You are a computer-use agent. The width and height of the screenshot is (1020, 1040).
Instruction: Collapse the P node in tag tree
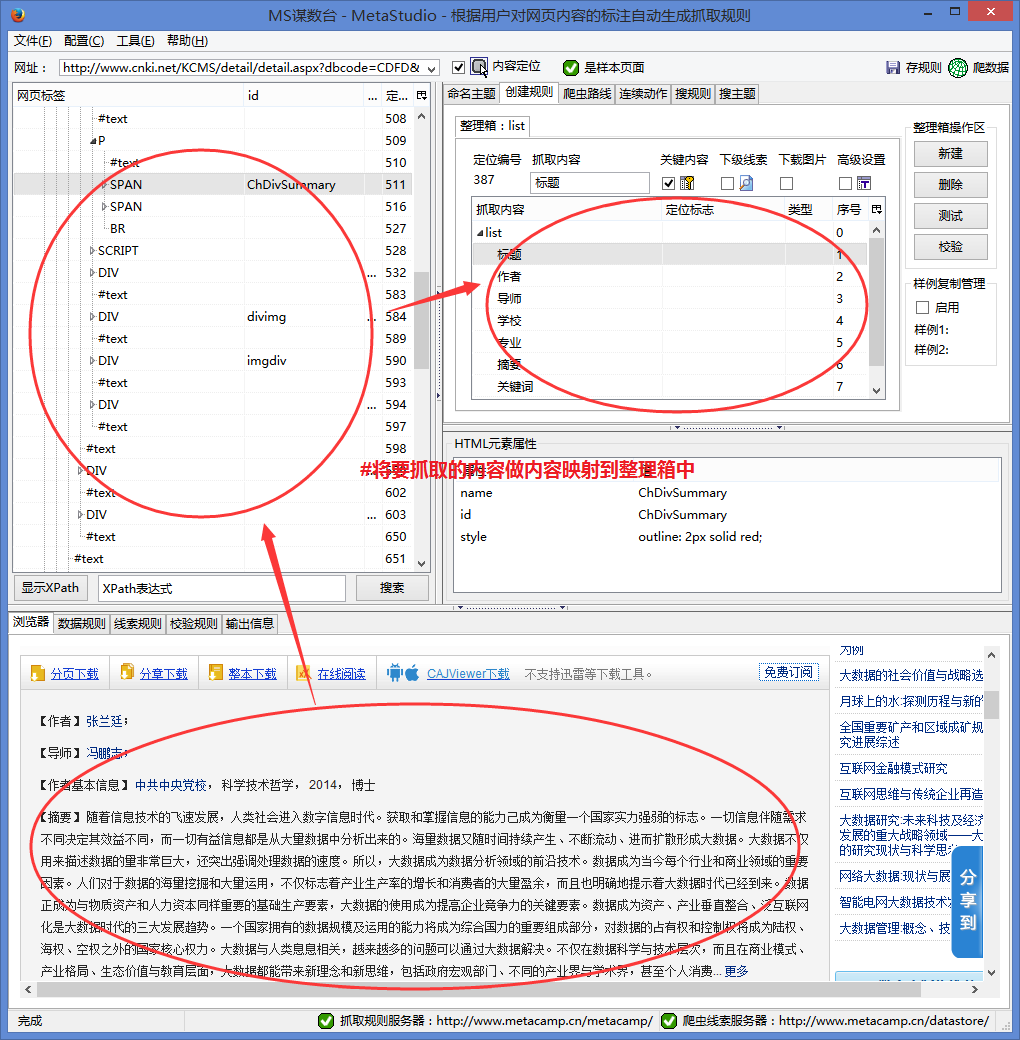click(93, 141)
